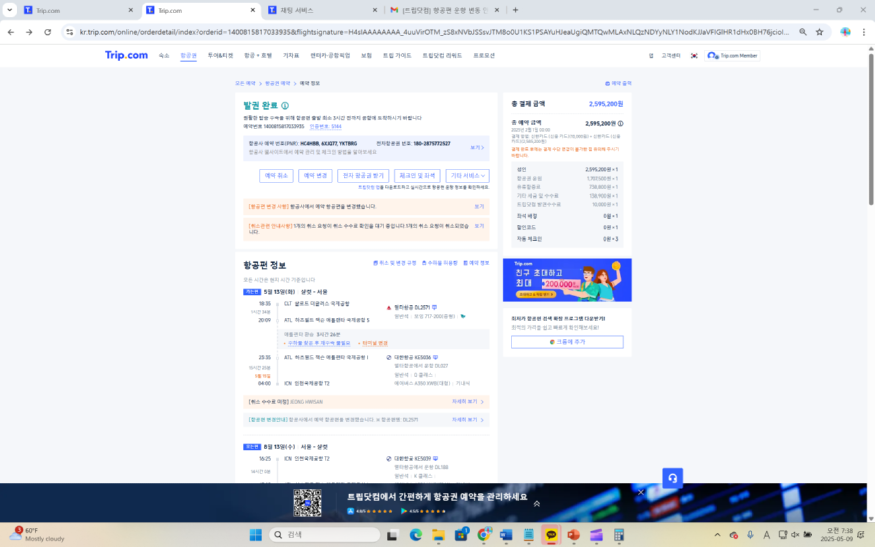Click the South Korea flag language icon
875x547 pixels.
coord(694,56)
